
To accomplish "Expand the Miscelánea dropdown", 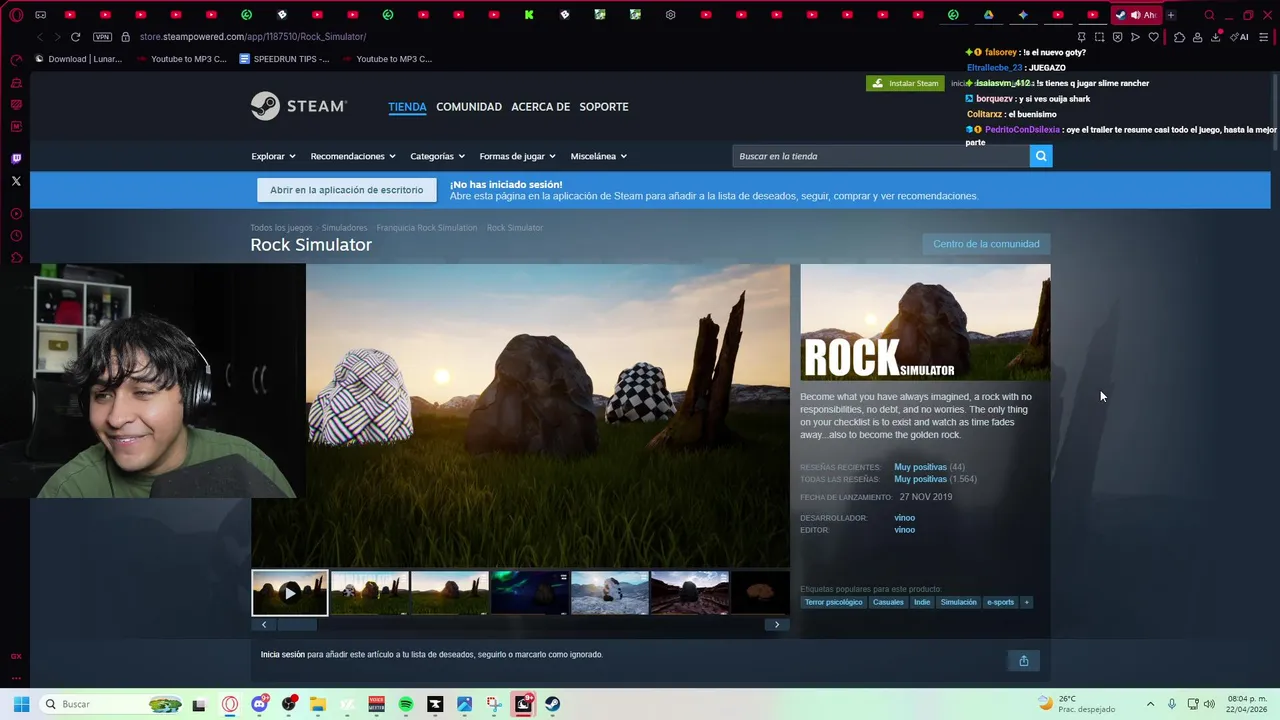I will tap(598, 156).
